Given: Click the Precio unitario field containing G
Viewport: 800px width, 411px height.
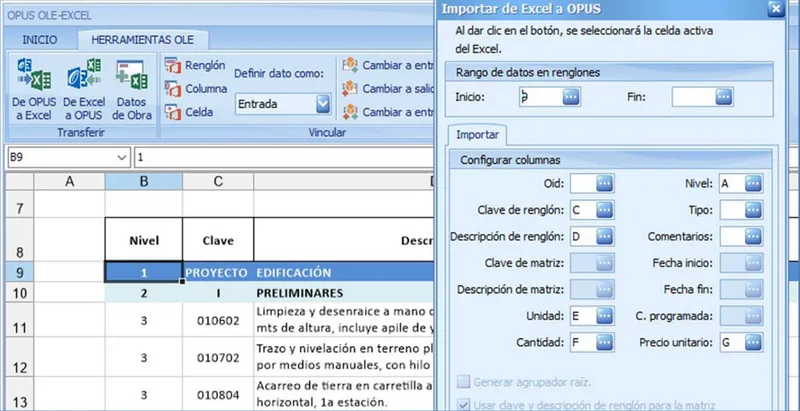Looking at the screenshot, I should [732, 342].
